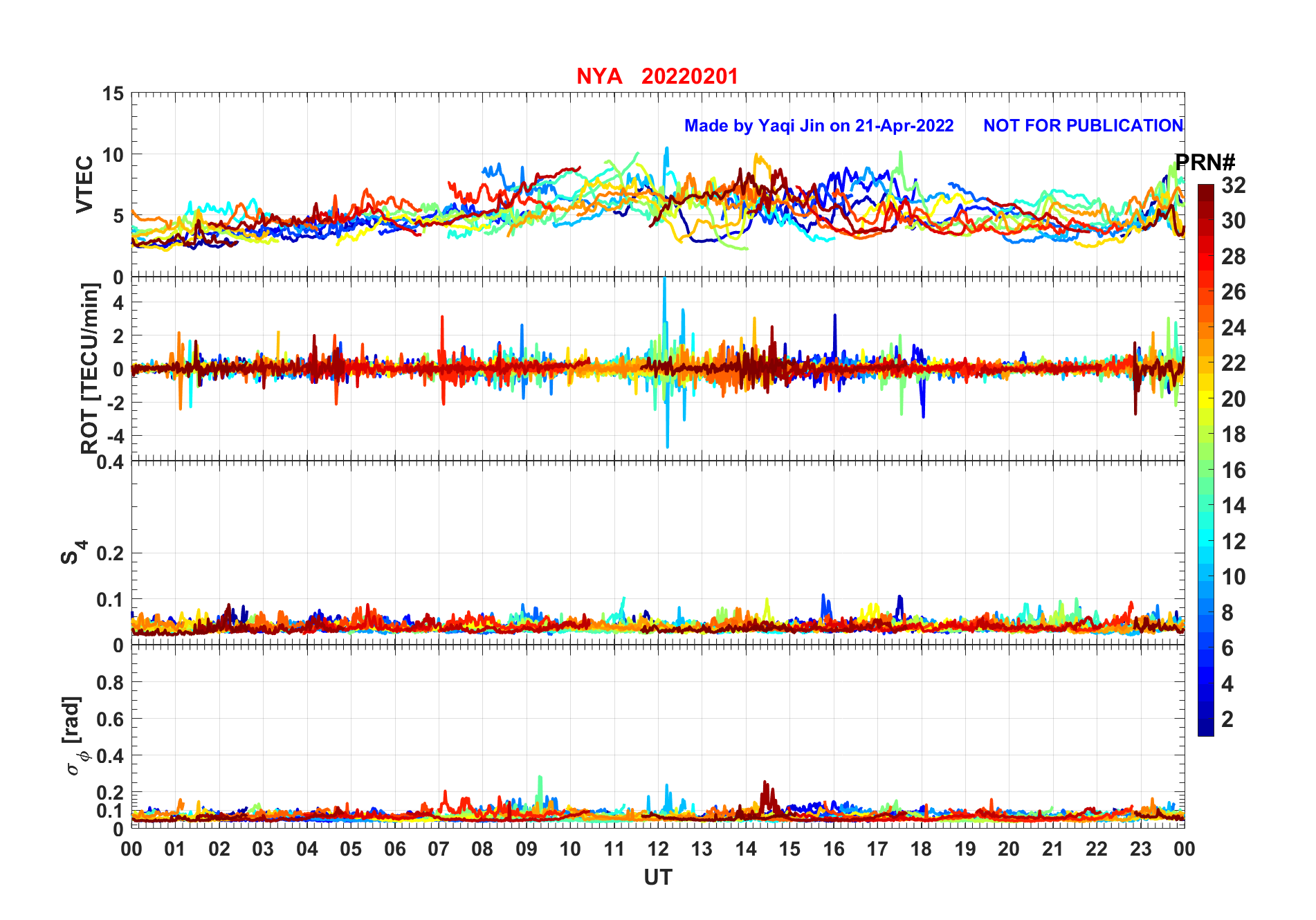Select the "10" tick on the VTEC axis
Screen dimensions: 1316x920
click(x=113, y=155)
